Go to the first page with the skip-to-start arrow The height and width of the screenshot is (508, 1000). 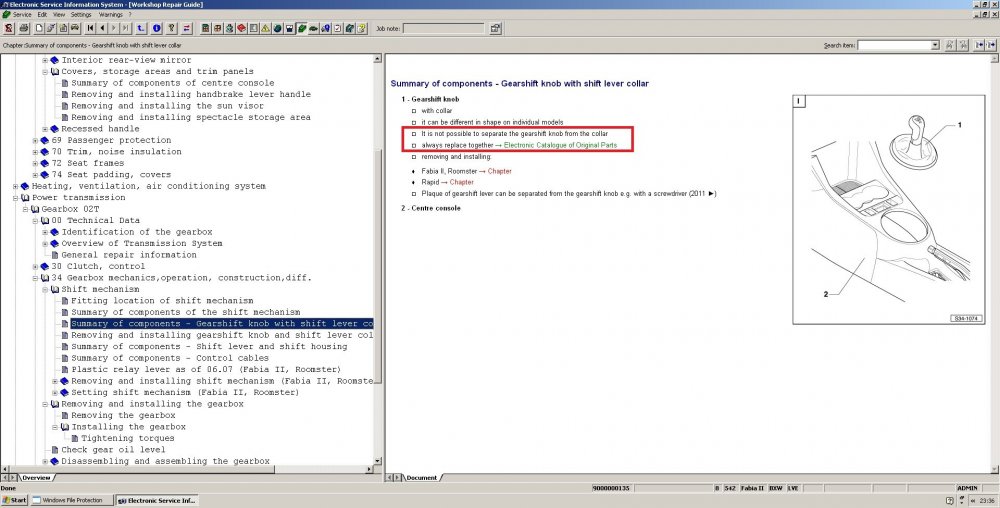click(x=90, y=28)
